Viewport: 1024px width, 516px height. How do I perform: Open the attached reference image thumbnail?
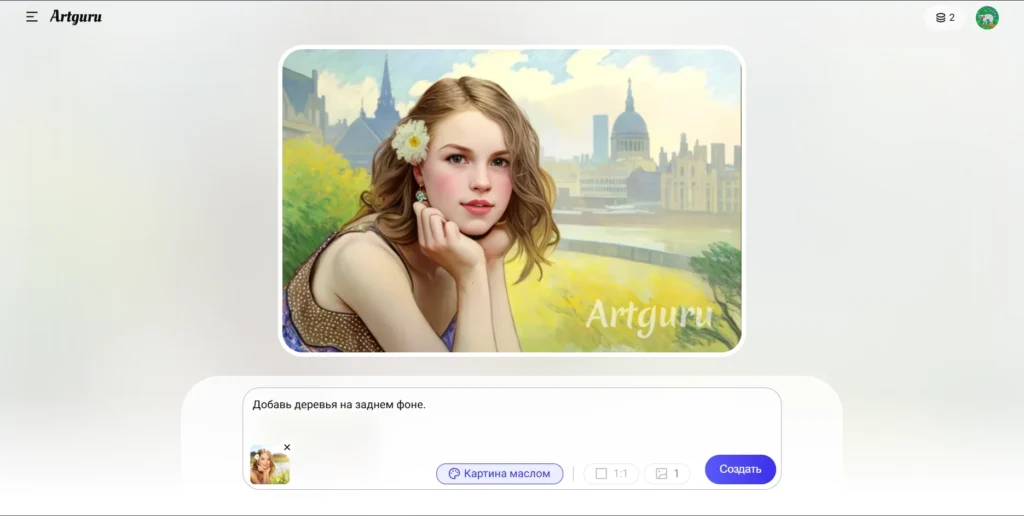(x=269, y=465)
